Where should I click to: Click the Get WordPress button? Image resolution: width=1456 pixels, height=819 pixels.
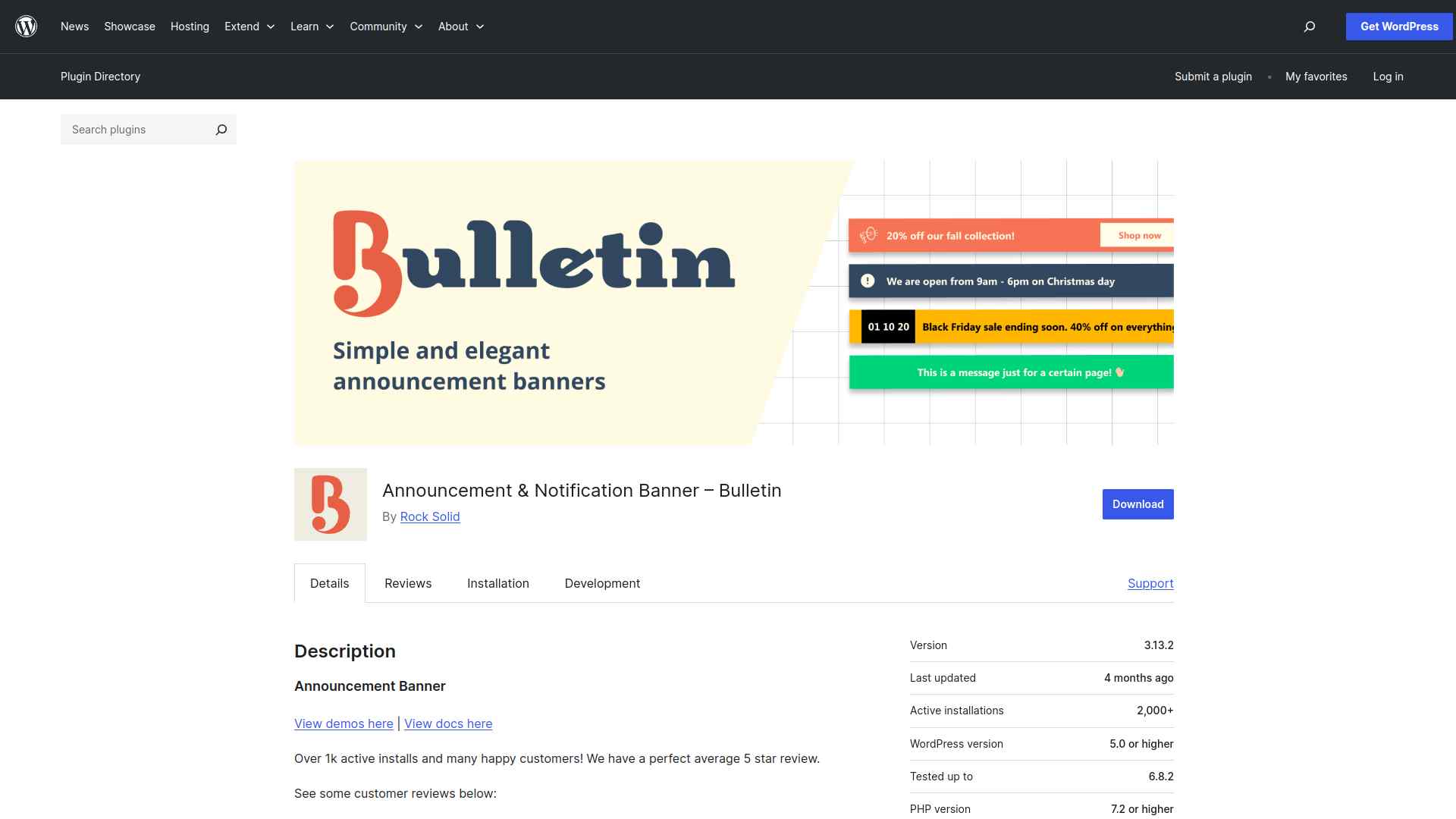(1399, 27)
